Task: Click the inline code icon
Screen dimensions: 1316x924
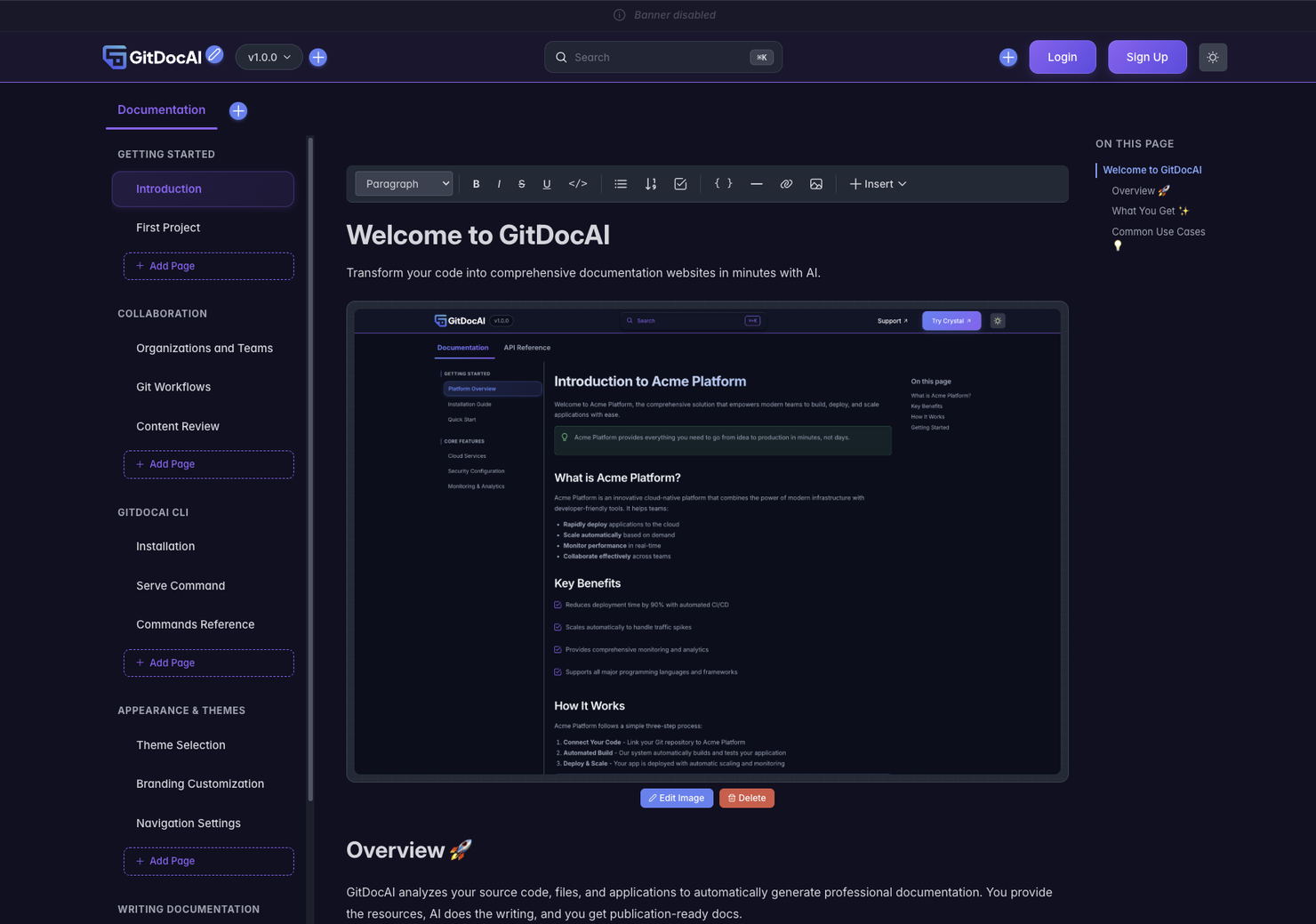Action: pyautogui.click(x=578, y=184)
